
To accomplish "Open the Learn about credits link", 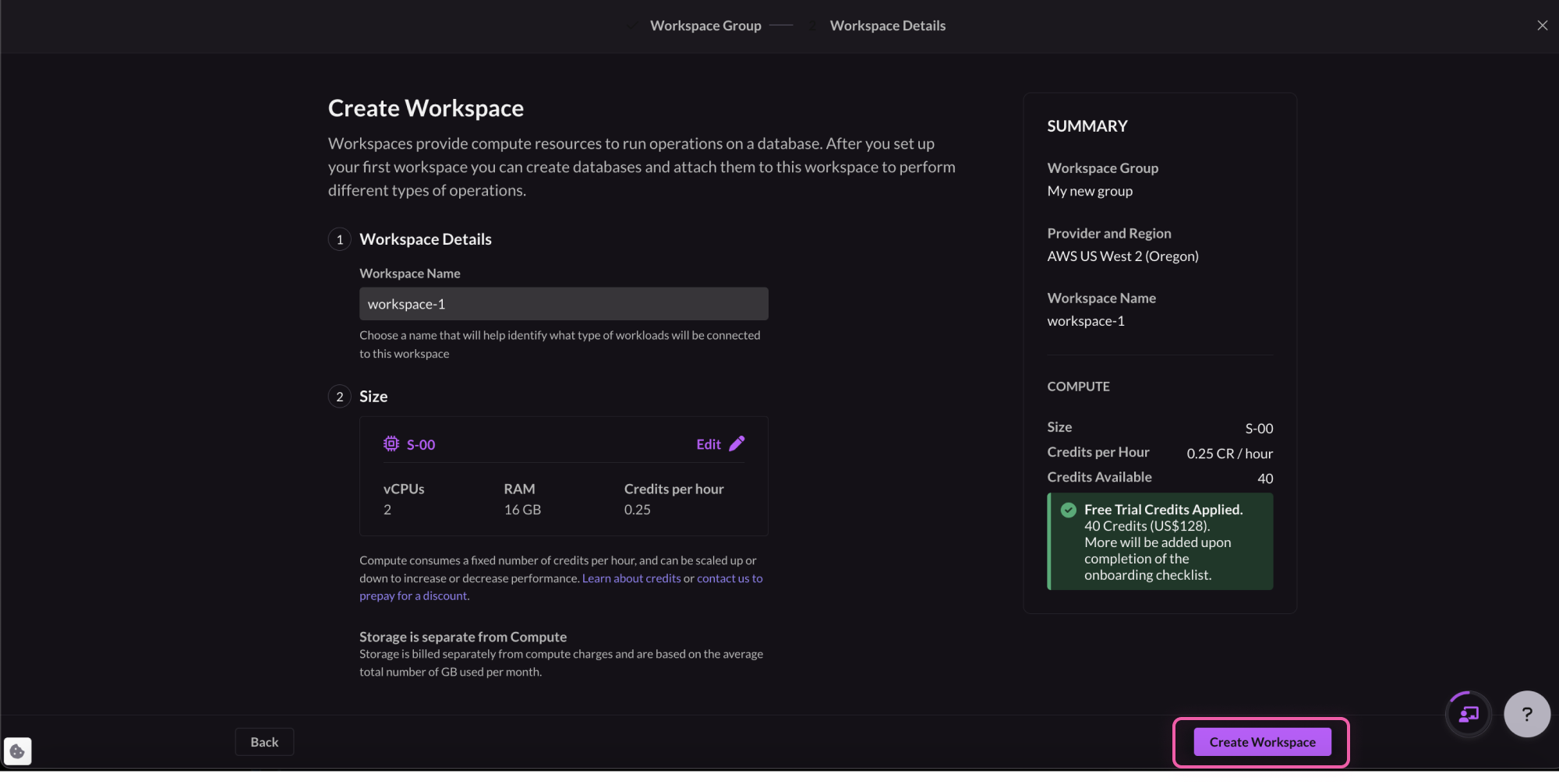I will click(x=631, y=578).
